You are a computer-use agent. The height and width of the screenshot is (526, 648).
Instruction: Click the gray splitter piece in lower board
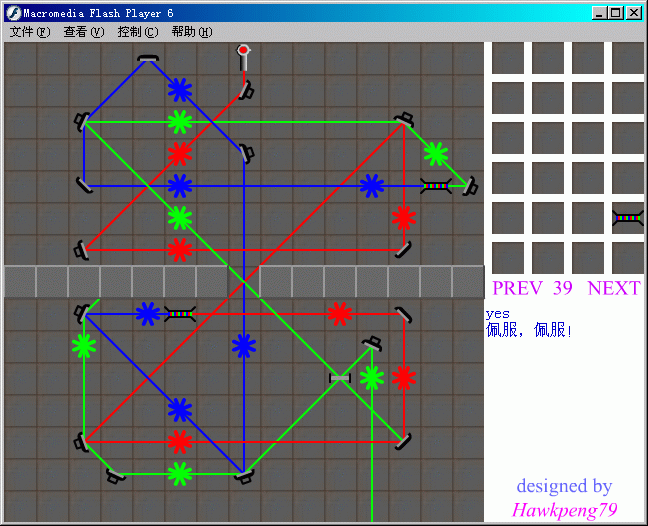pos(339,378)
